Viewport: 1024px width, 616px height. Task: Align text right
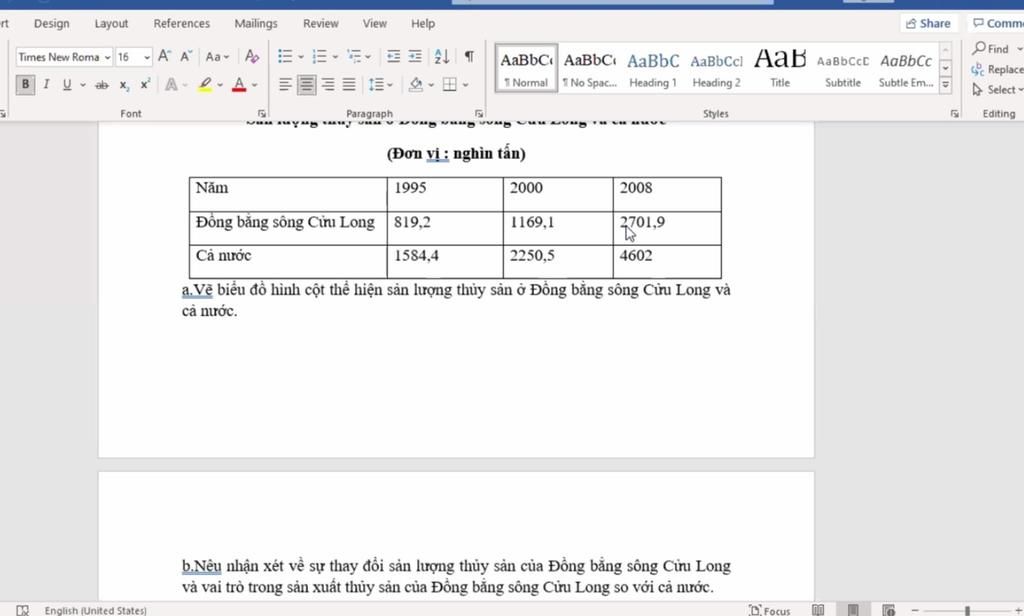(328, 84)
